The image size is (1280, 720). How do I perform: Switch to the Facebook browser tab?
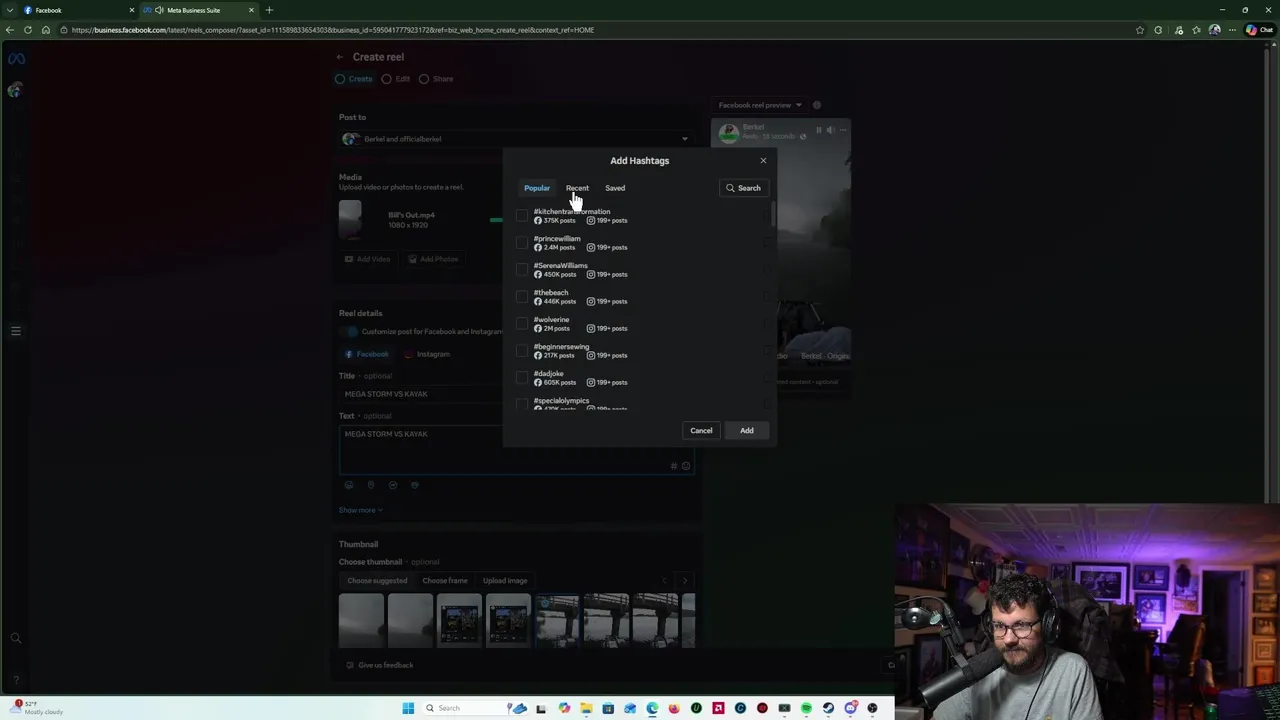[x=78, y=10]
